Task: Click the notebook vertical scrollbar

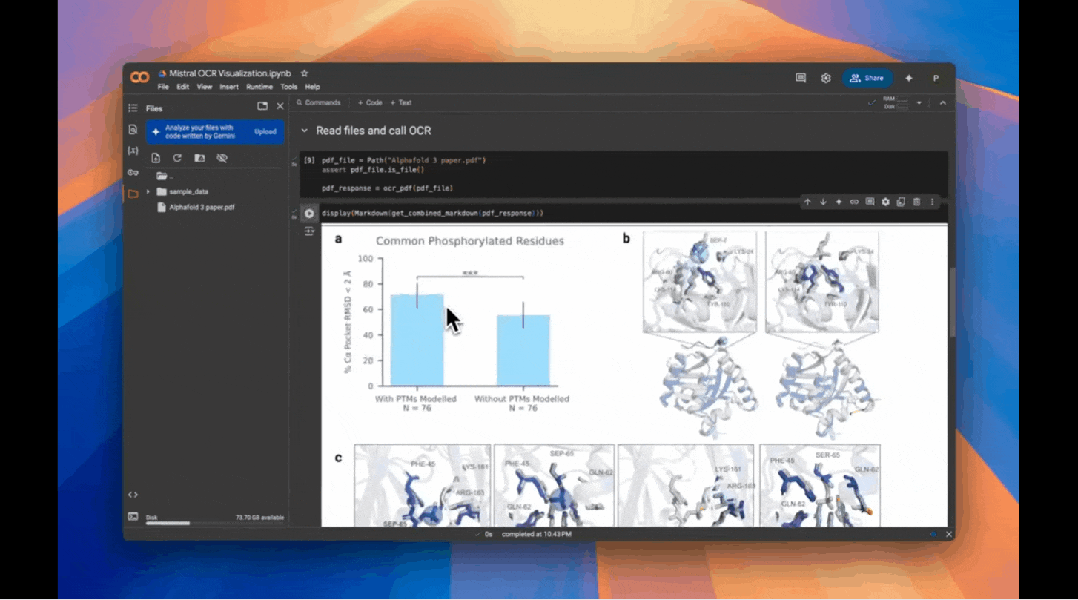Action: tap(952, 302)
